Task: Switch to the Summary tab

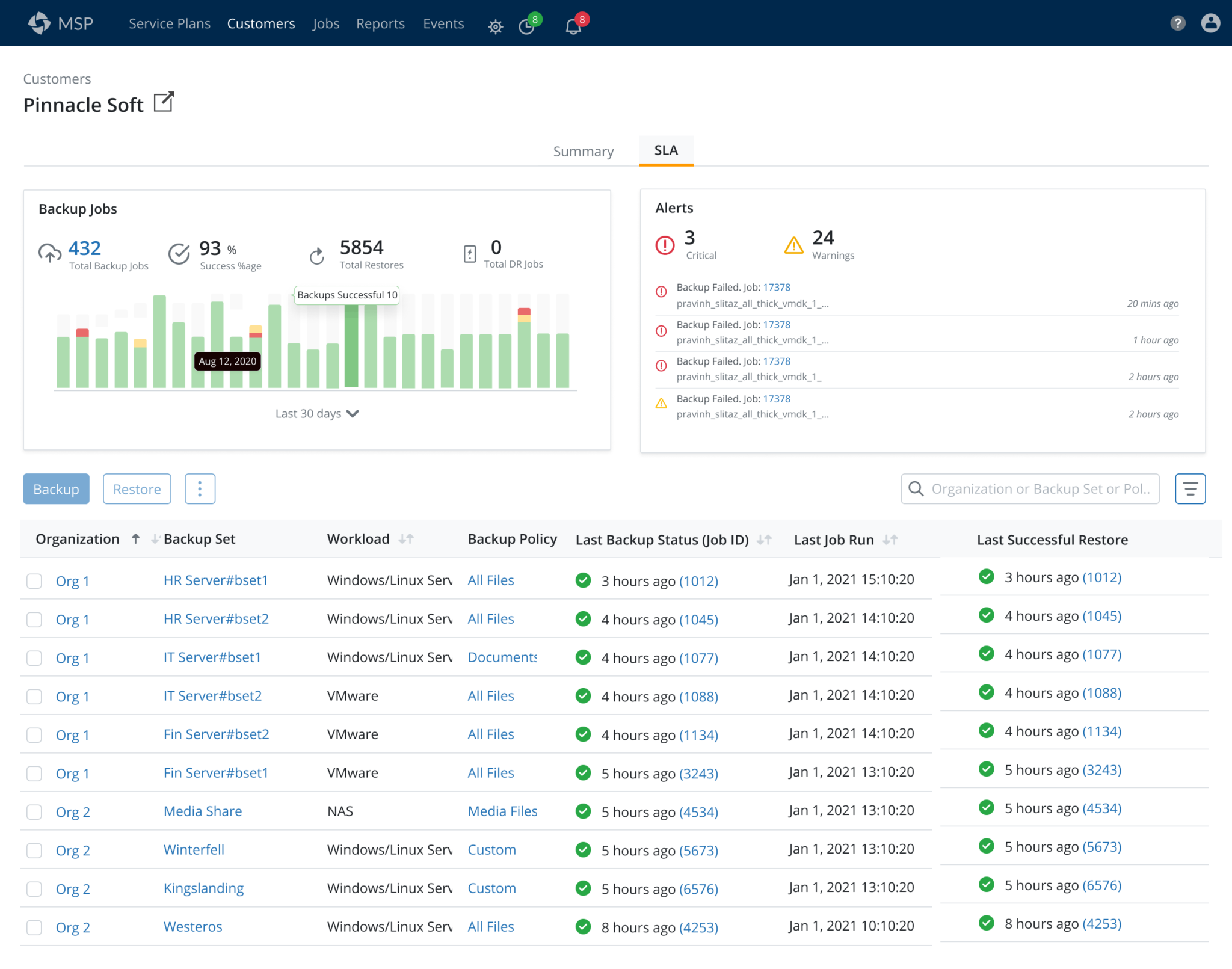Action: point(583,152)
